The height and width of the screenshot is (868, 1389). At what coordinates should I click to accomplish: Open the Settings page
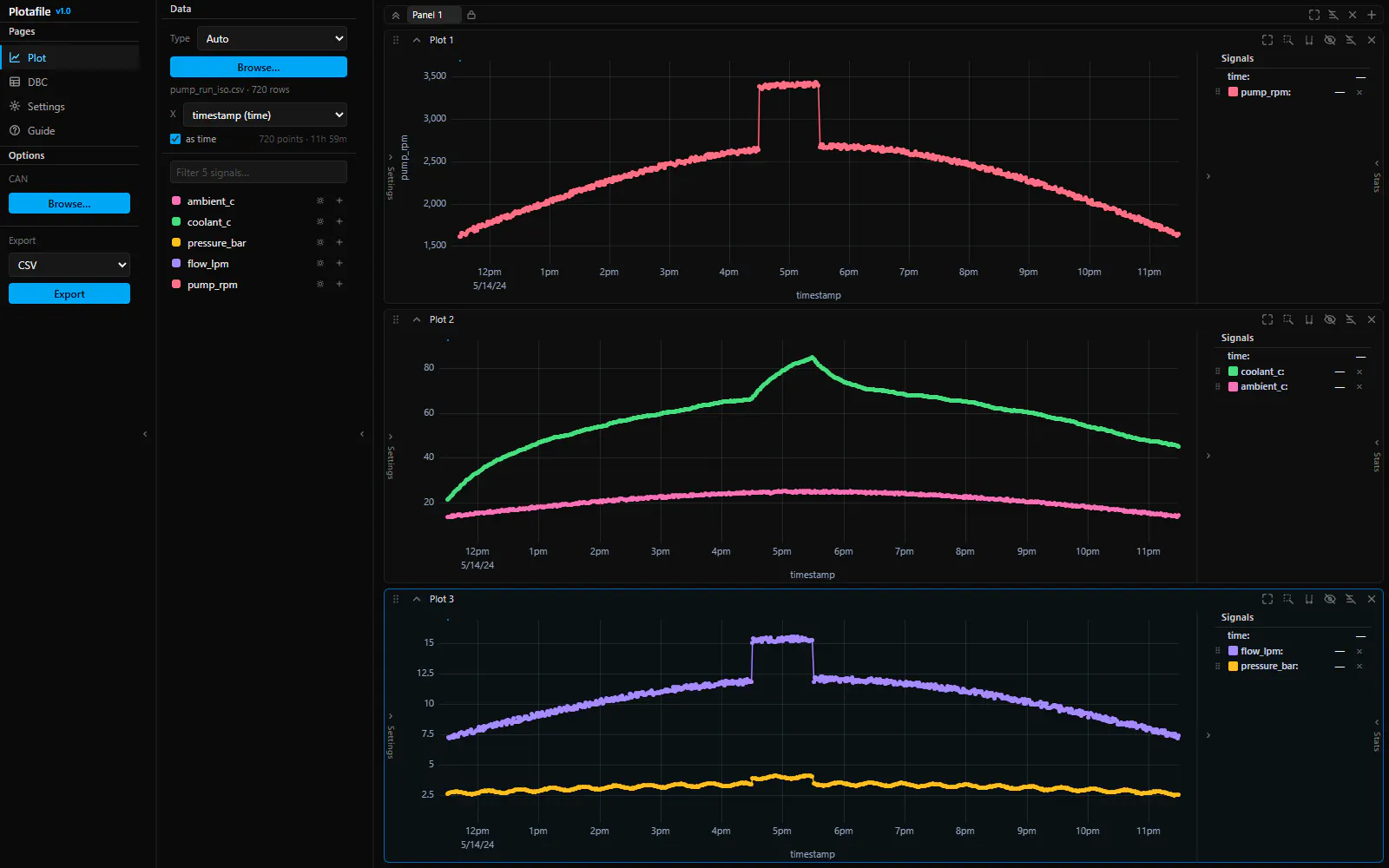(69, 107)
